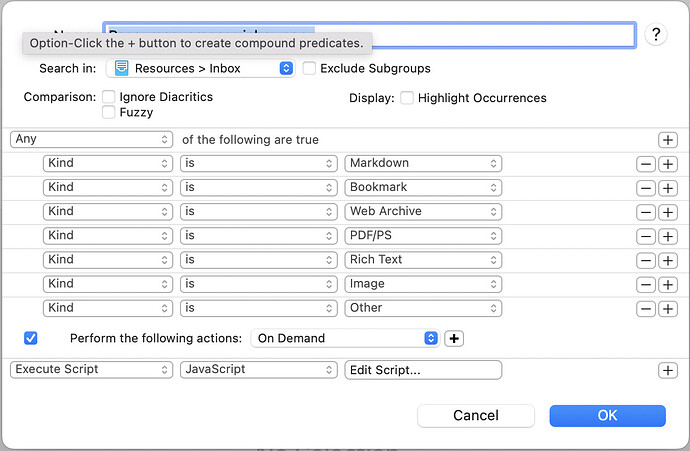Open the On Demand trigger dropdown
This screenshot has width=690, height=451.
coord(345,338)
